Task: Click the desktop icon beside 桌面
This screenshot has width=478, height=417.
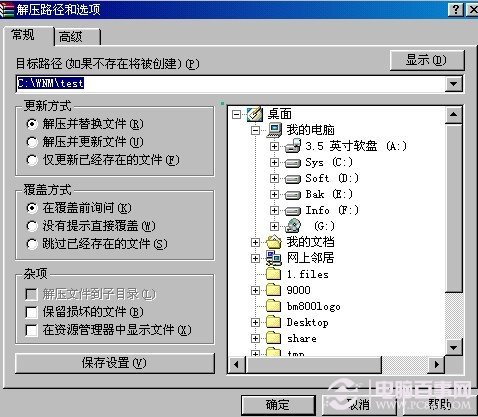Action: coord(255,114)
